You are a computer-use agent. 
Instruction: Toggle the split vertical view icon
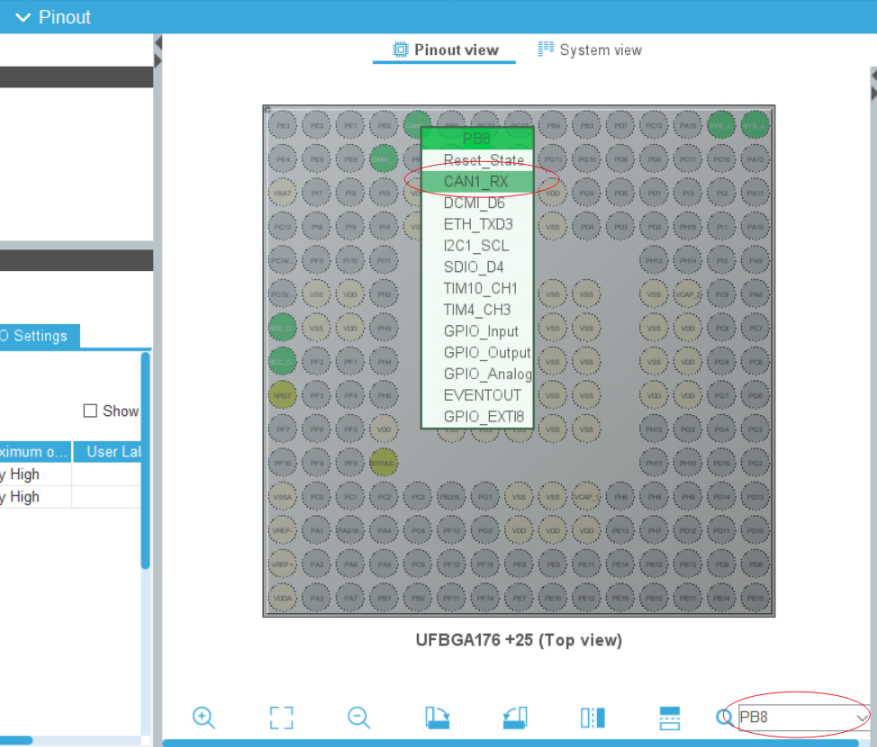pos(669,717)
